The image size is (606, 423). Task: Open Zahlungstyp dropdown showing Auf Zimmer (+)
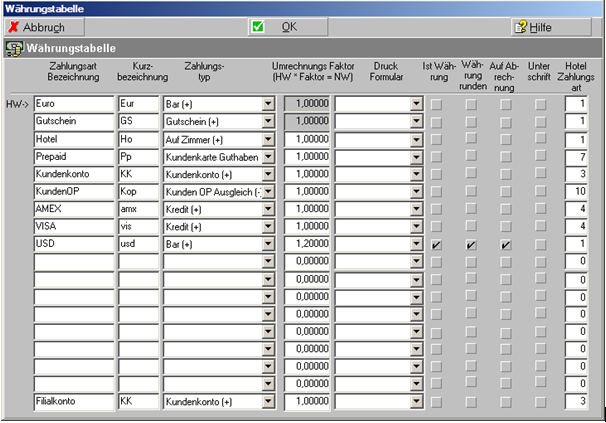pos(268,139)
